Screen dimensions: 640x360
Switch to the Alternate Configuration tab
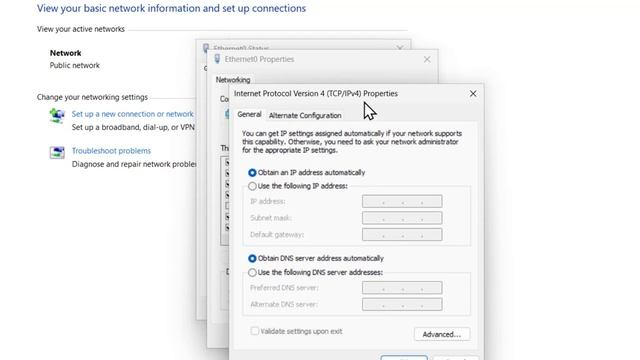[x=305, y=116]
